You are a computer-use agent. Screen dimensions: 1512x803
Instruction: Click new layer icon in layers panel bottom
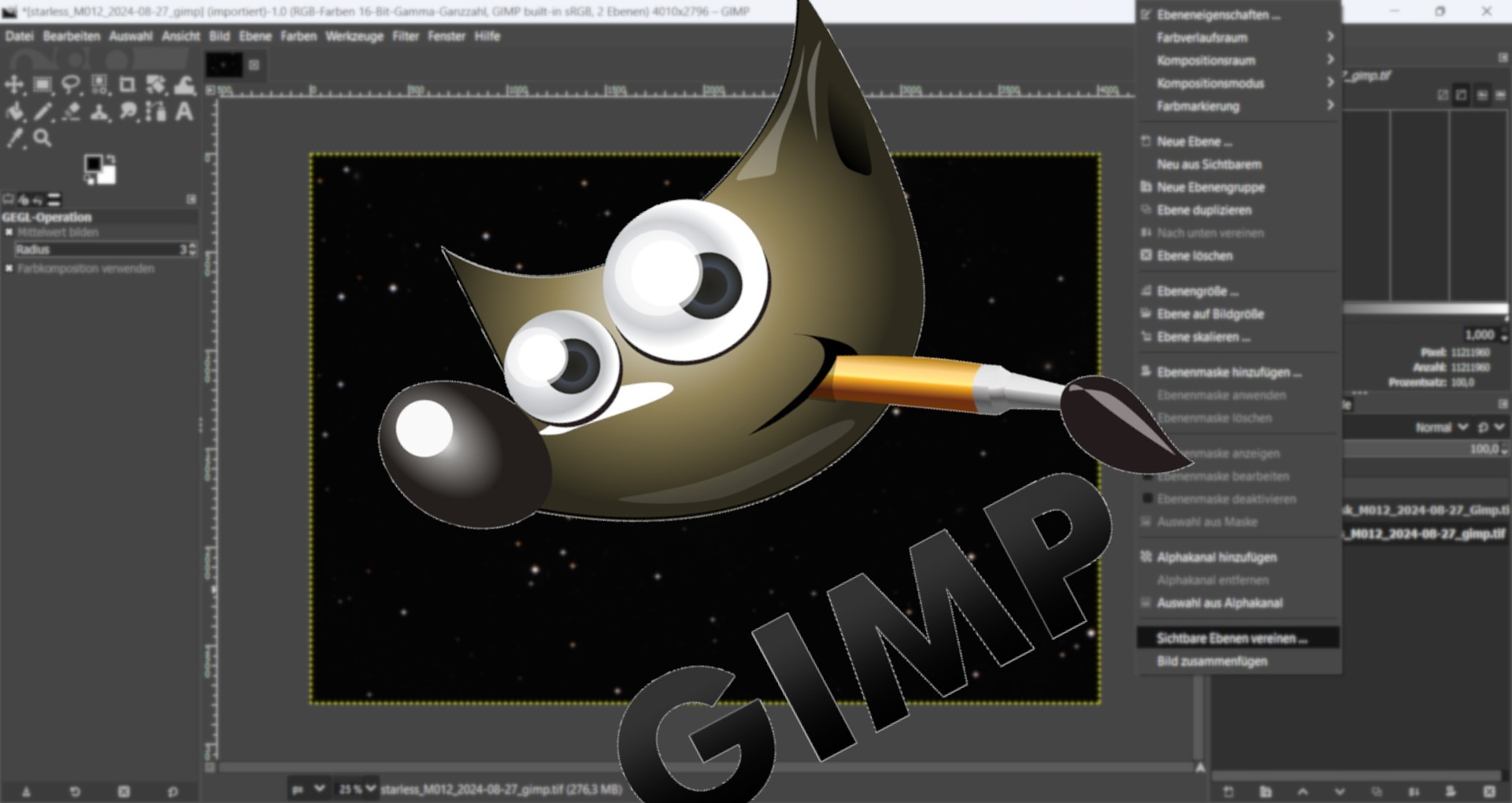[1228, 791]
